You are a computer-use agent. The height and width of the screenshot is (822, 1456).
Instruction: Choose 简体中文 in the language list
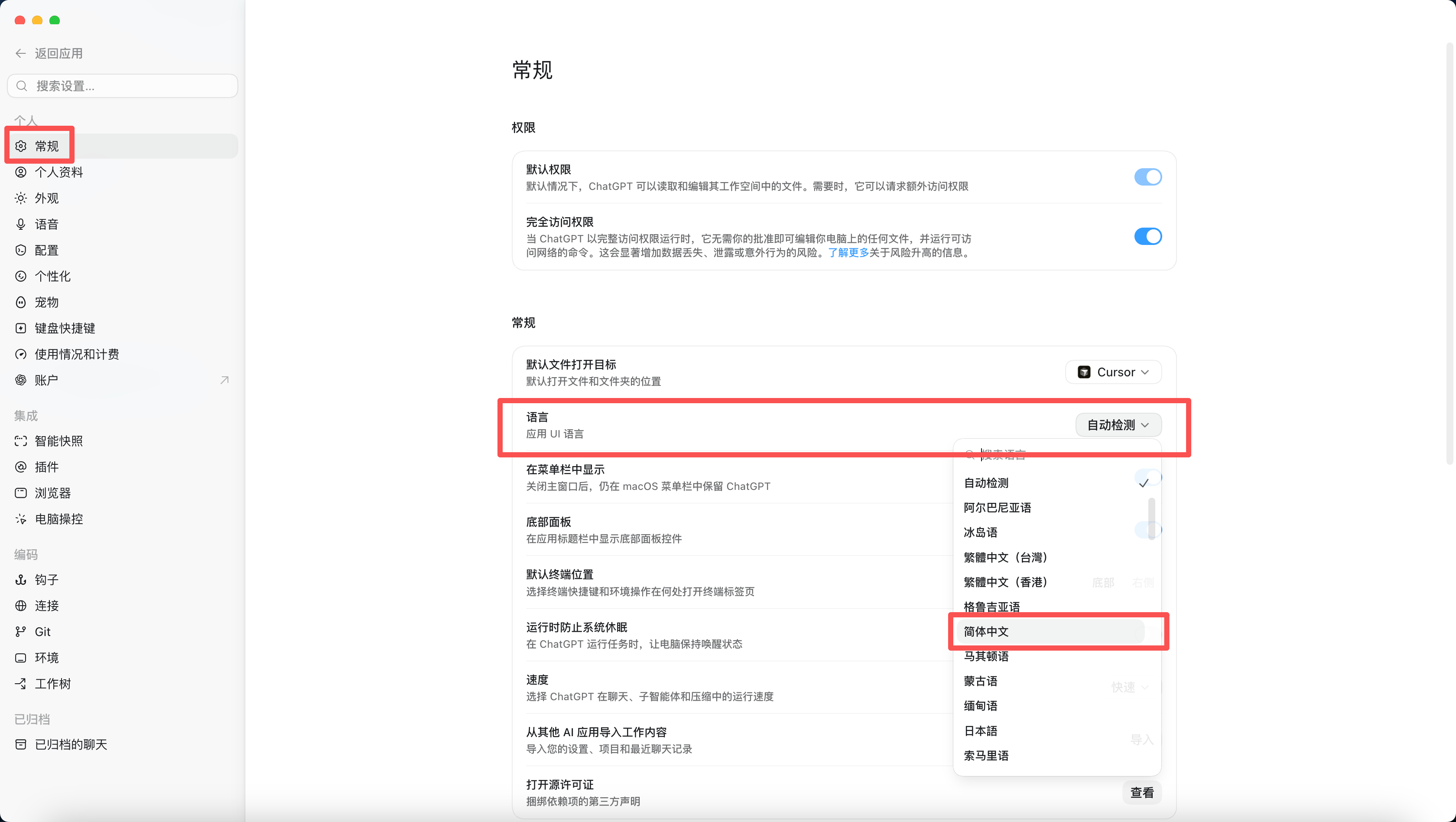[1051, 632]
